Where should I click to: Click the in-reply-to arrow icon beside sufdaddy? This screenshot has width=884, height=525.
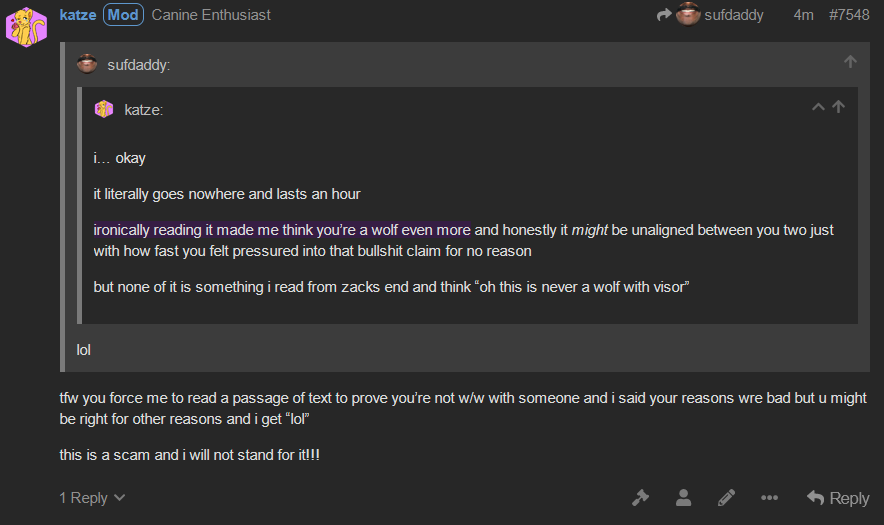pyautogui.click(x=665, y=15)
